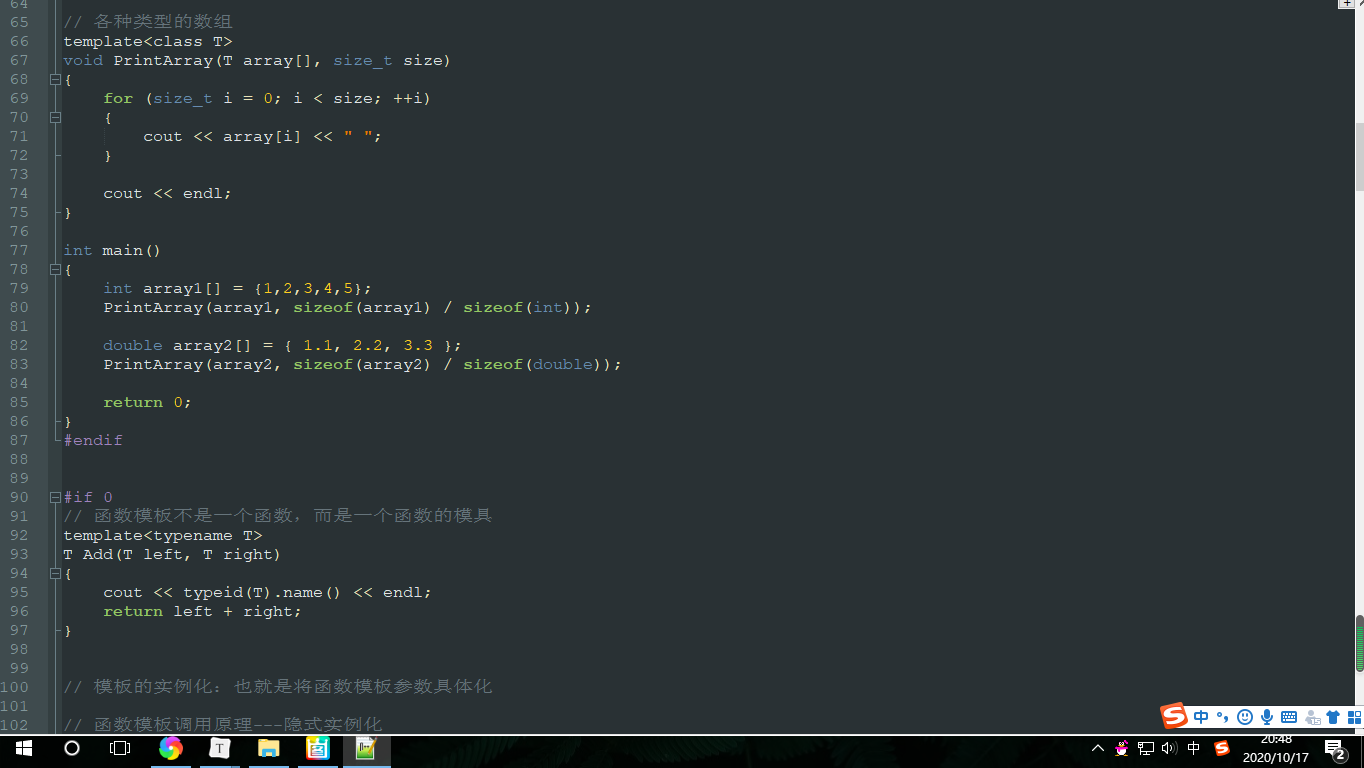Collapse the PrintArray function fold at line 68
The image size is (1364, 768).
[x=56, y=79]
